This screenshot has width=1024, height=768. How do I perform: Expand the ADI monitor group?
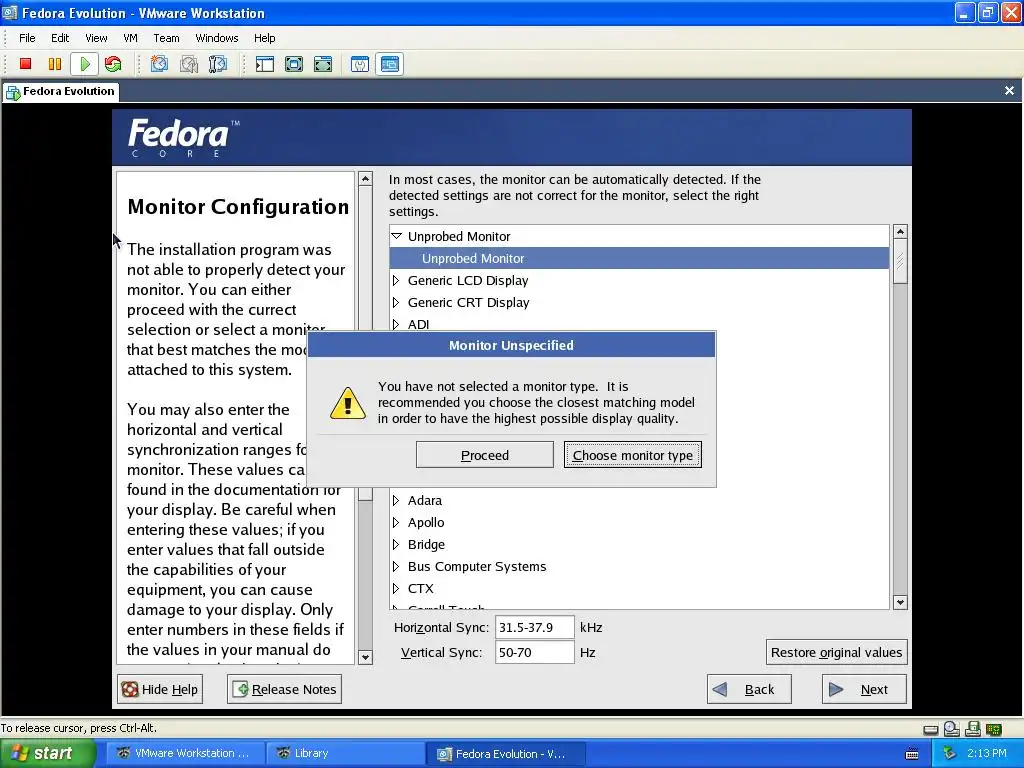point(396,324)
